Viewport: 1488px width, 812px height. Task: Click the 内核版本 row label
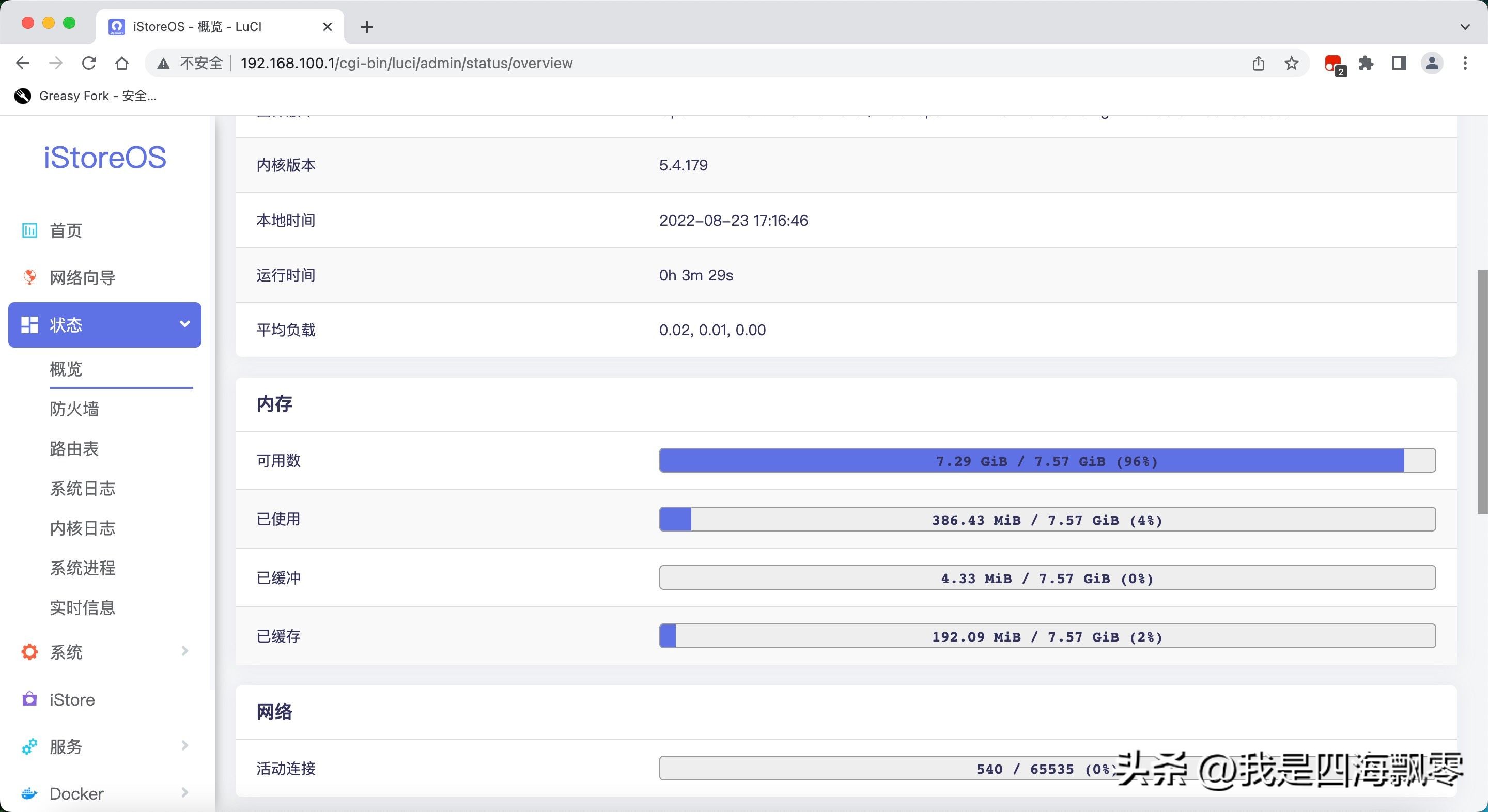click(286, 165)
